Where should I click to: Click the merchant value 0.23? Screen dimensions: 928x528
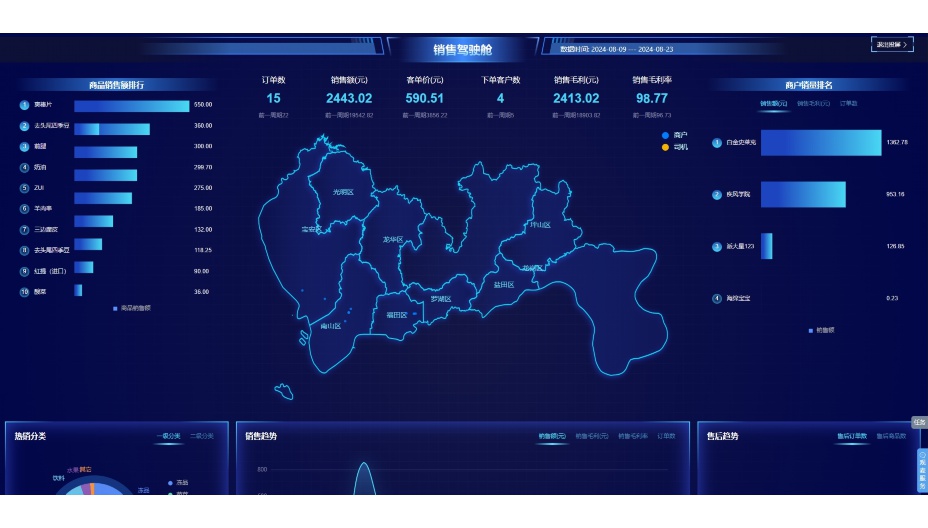tap(892, 298)
